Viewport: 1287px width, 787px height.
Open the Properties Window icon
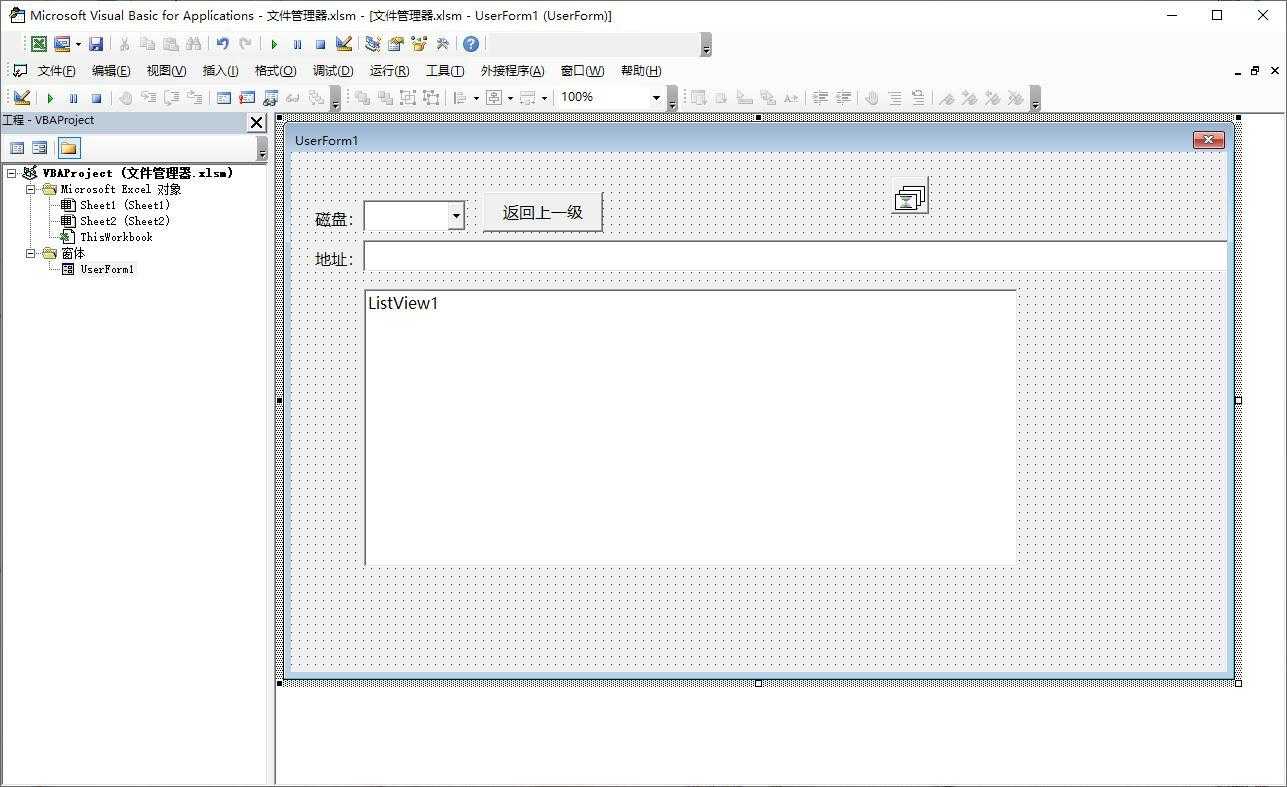pyautogui.click(x=396, y=44)
